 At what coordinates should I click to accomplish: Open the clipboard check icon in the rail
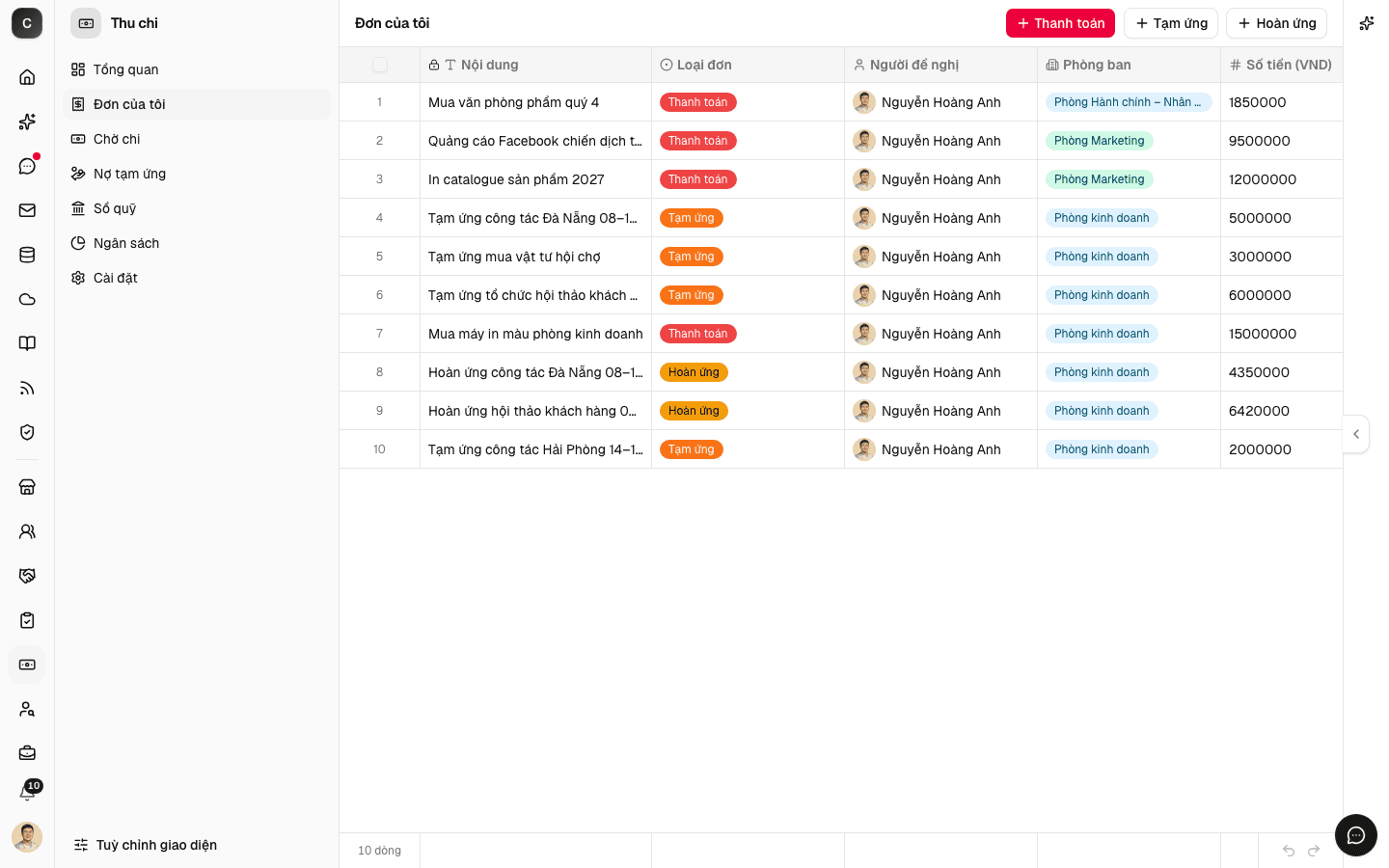point(27,620)
